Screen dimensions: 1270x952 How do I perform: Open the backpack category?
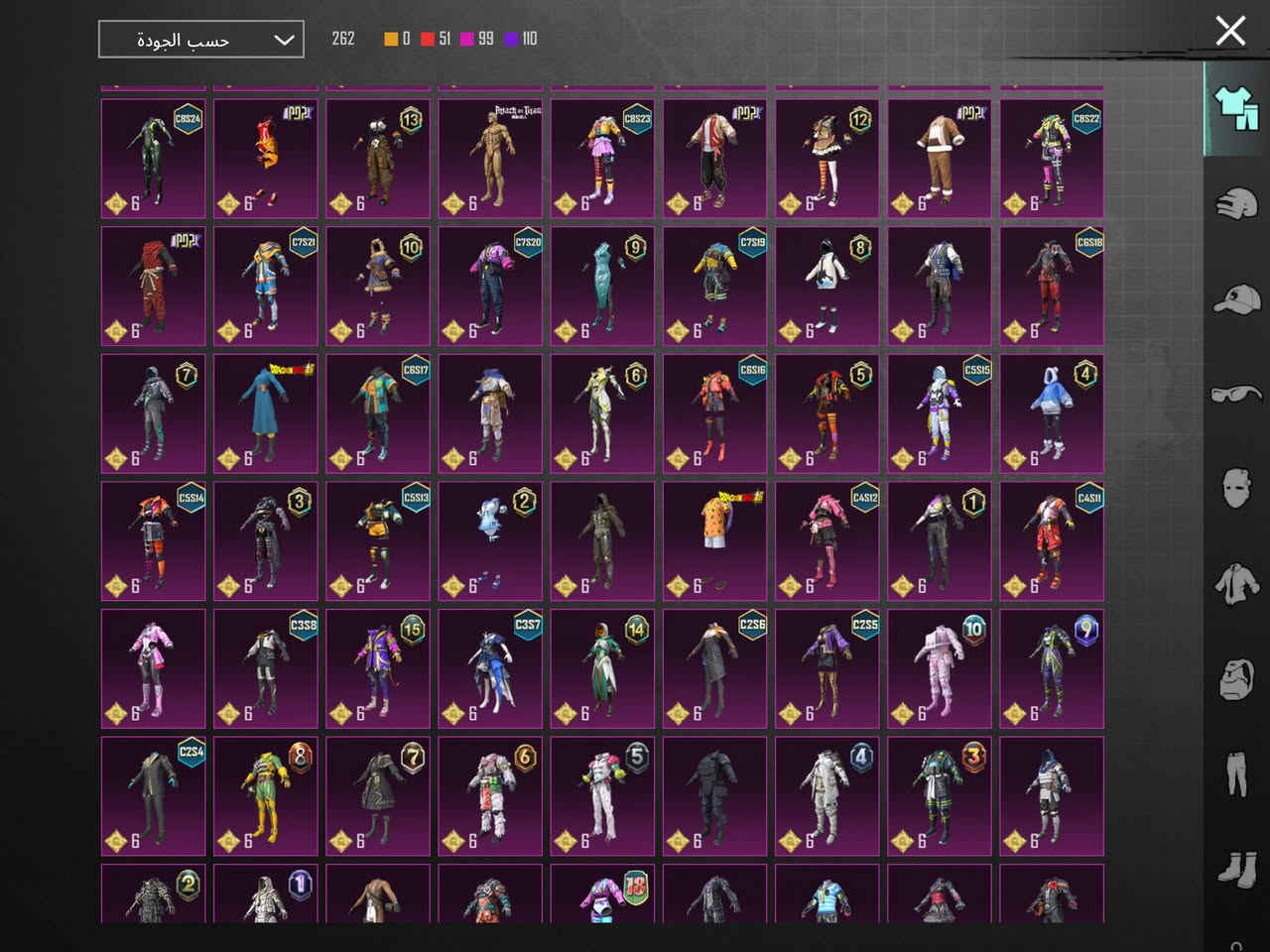click(1235, 679)
